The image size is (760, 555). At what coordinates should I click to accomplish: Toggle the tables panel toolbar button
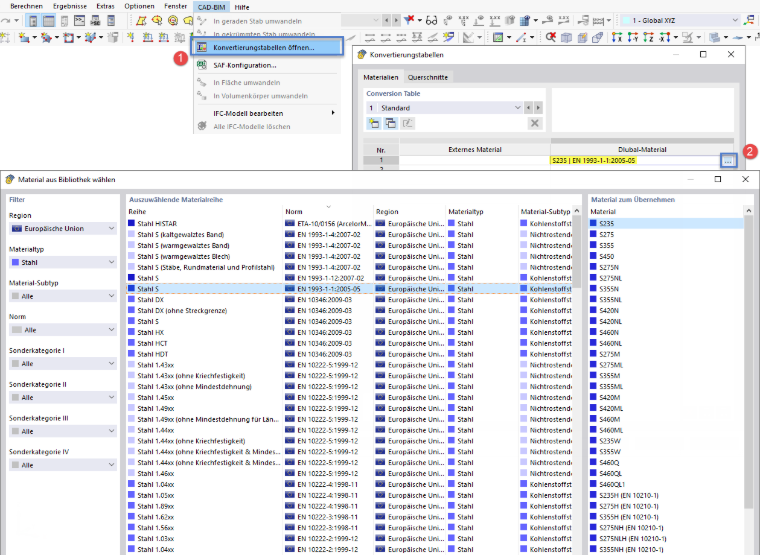click(x=48, y=21)
